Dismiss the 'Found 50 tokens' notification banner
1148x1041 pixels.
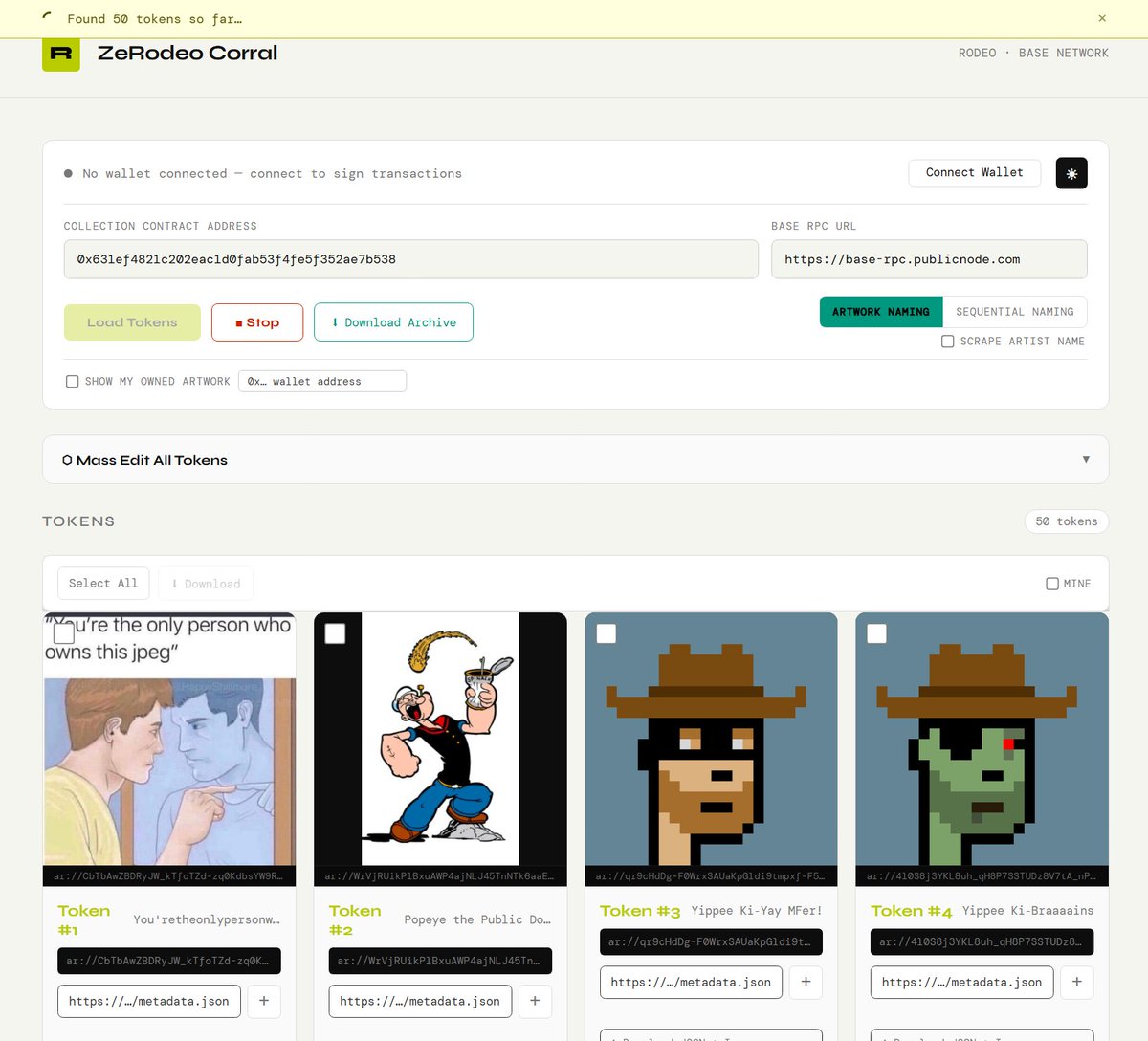1102,18
